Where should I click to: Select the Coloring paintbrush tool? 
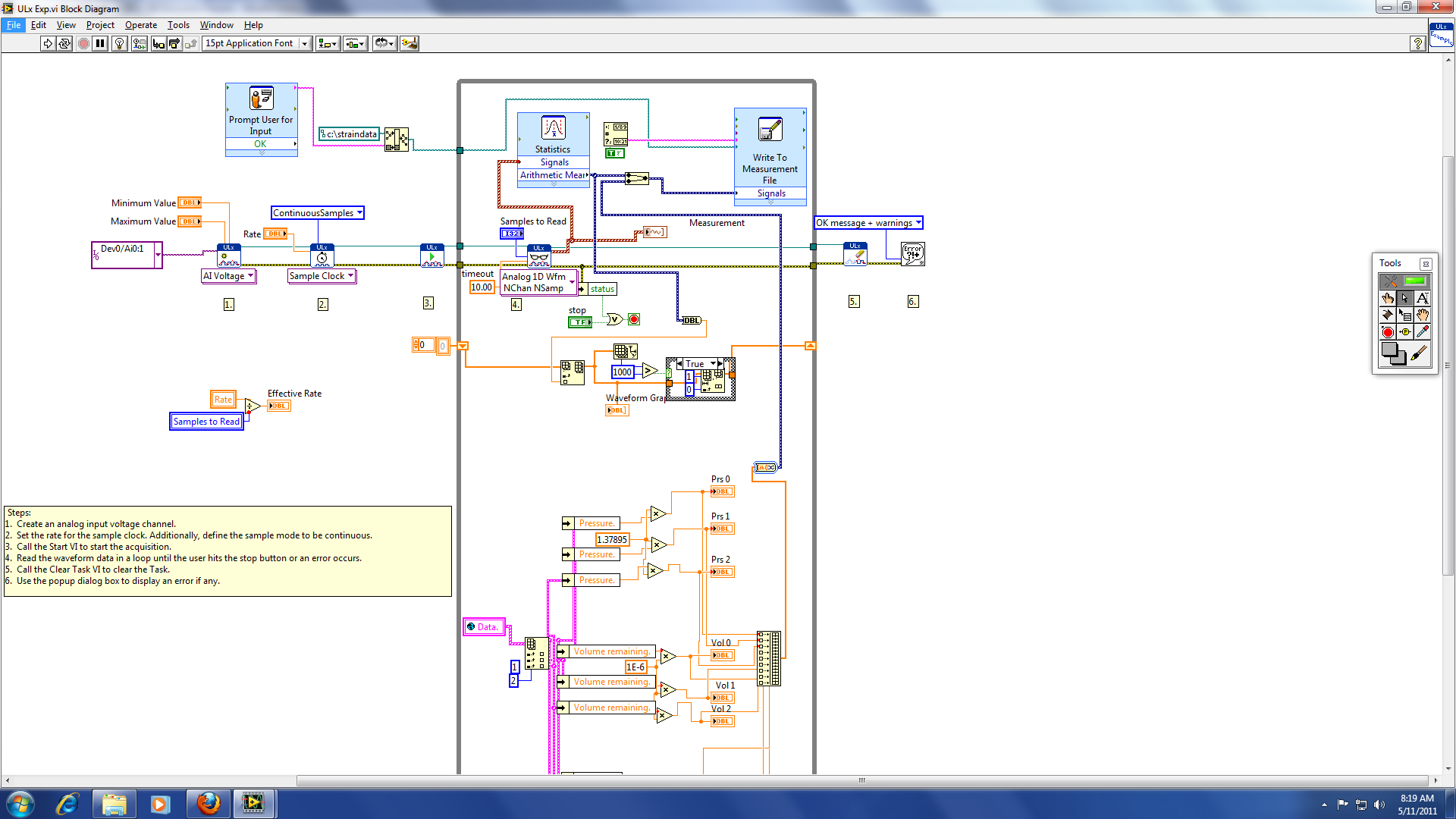click(1420, 353)
